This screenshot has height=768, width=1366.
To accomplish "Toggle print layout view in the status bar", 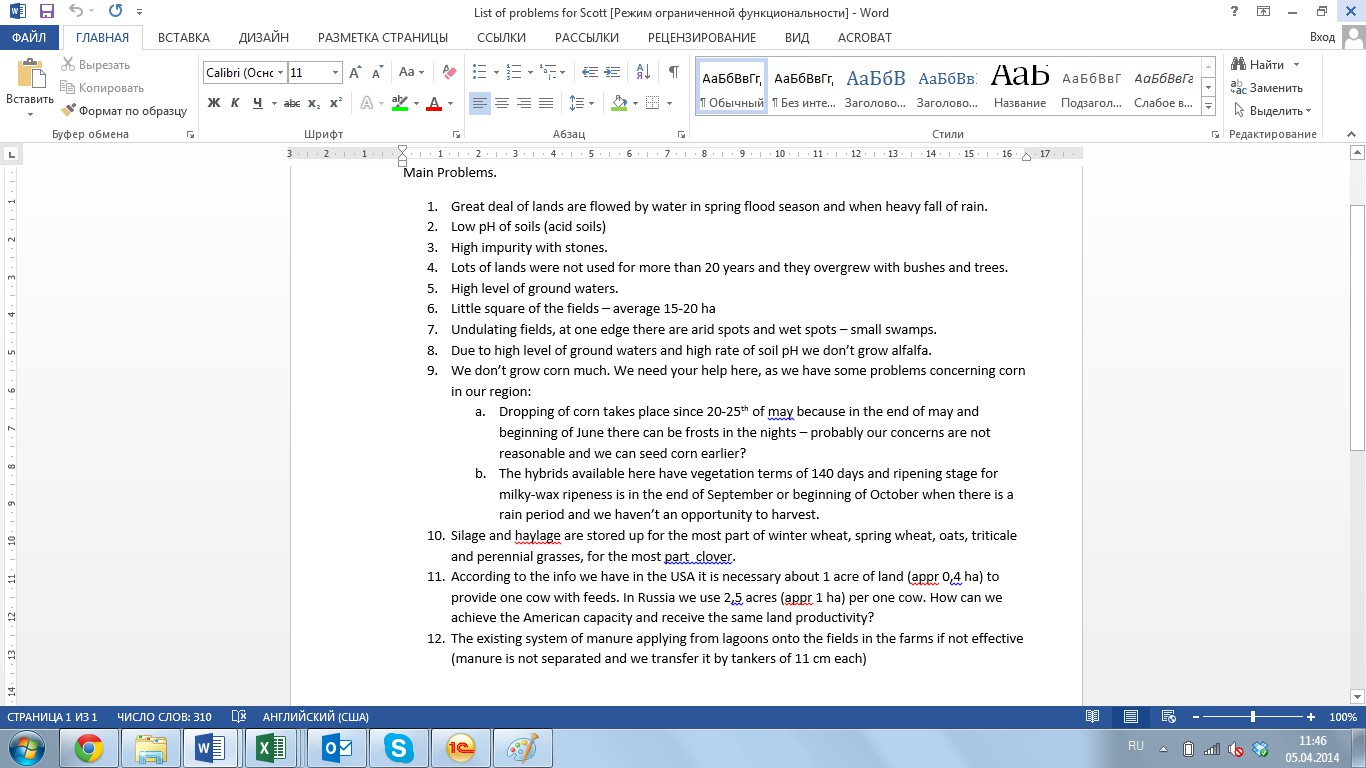I will [1131, 717].
